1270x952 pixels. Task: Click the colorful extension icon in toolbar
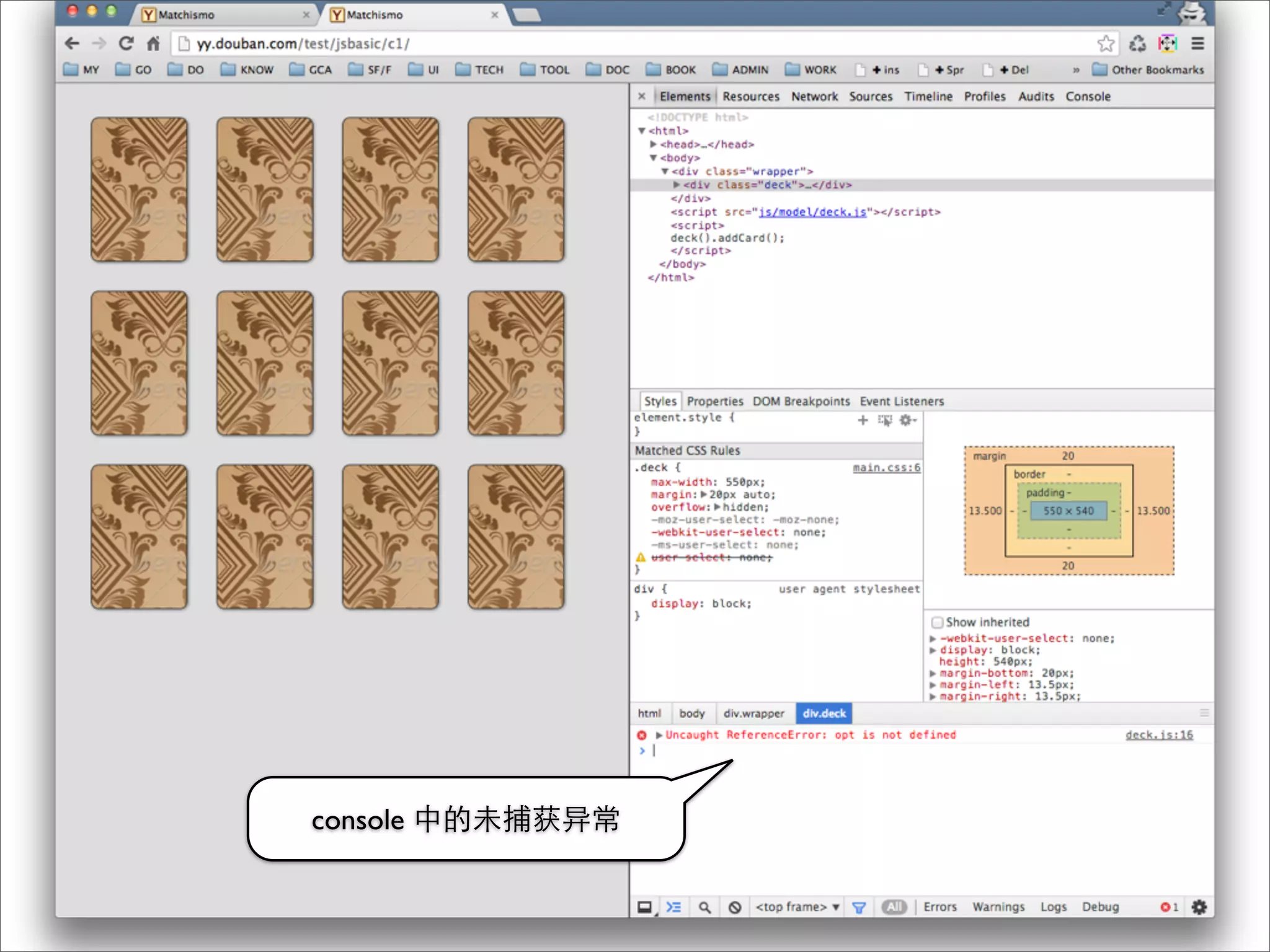[x=1167, y=43]
